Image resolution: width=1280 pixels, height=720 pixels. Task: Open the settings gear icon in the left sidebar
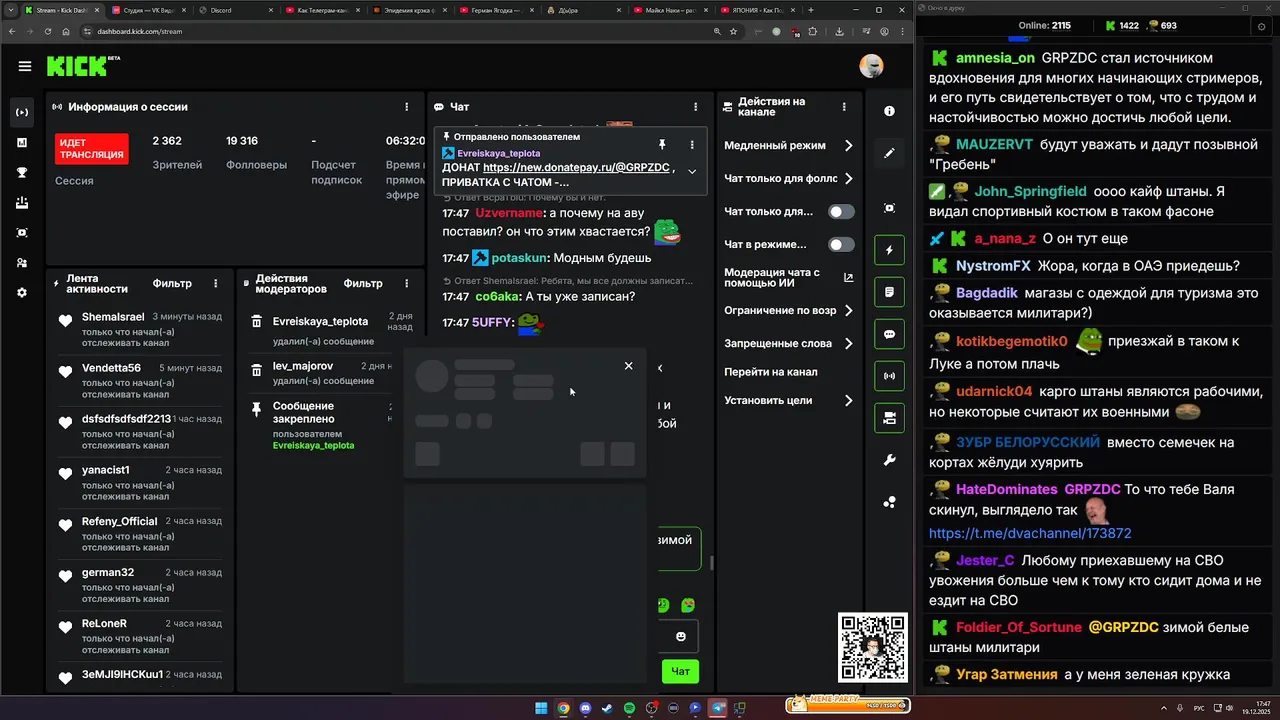click(22, 293)
